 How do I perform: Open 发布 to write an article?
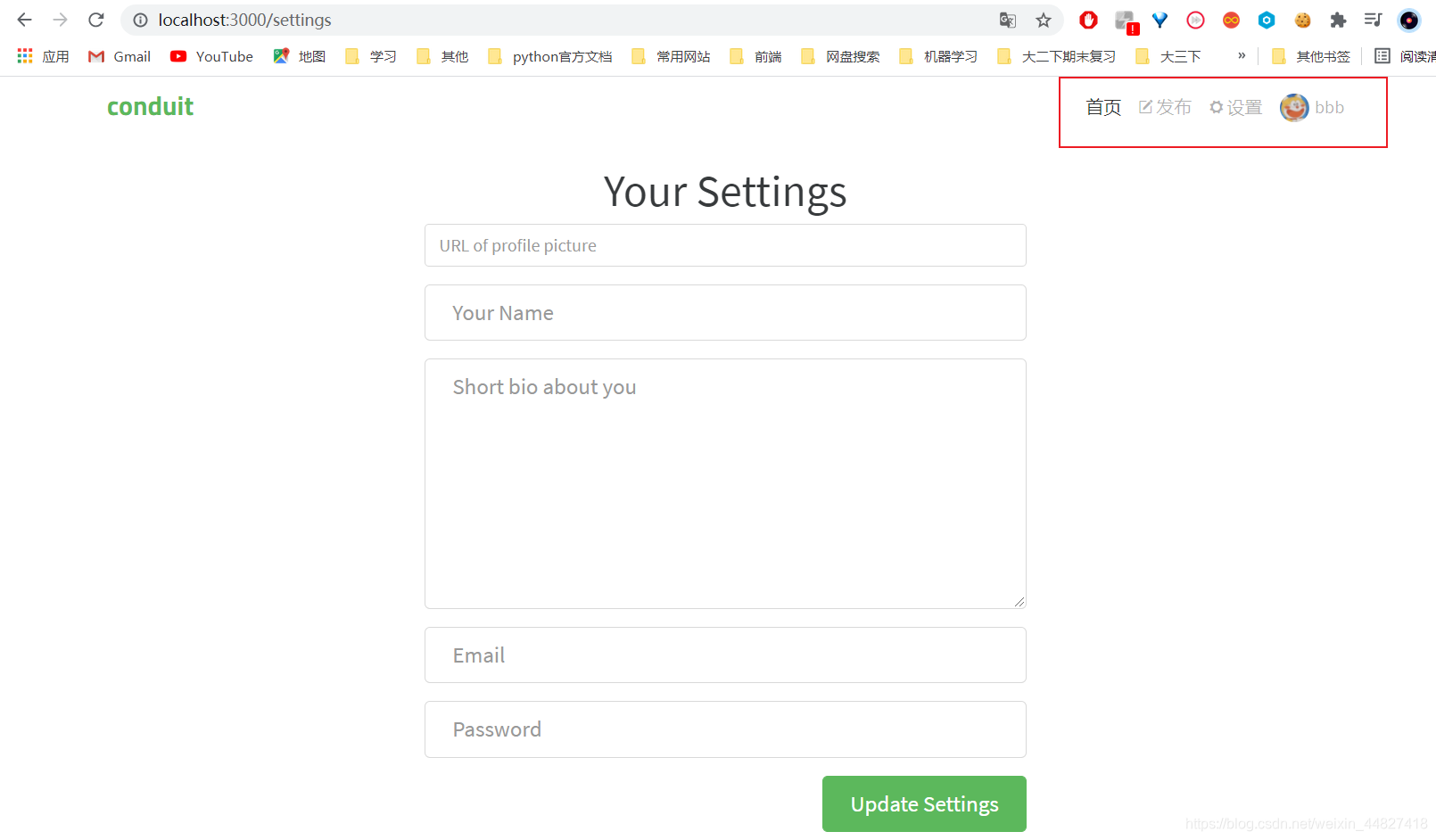point(1165,107)
